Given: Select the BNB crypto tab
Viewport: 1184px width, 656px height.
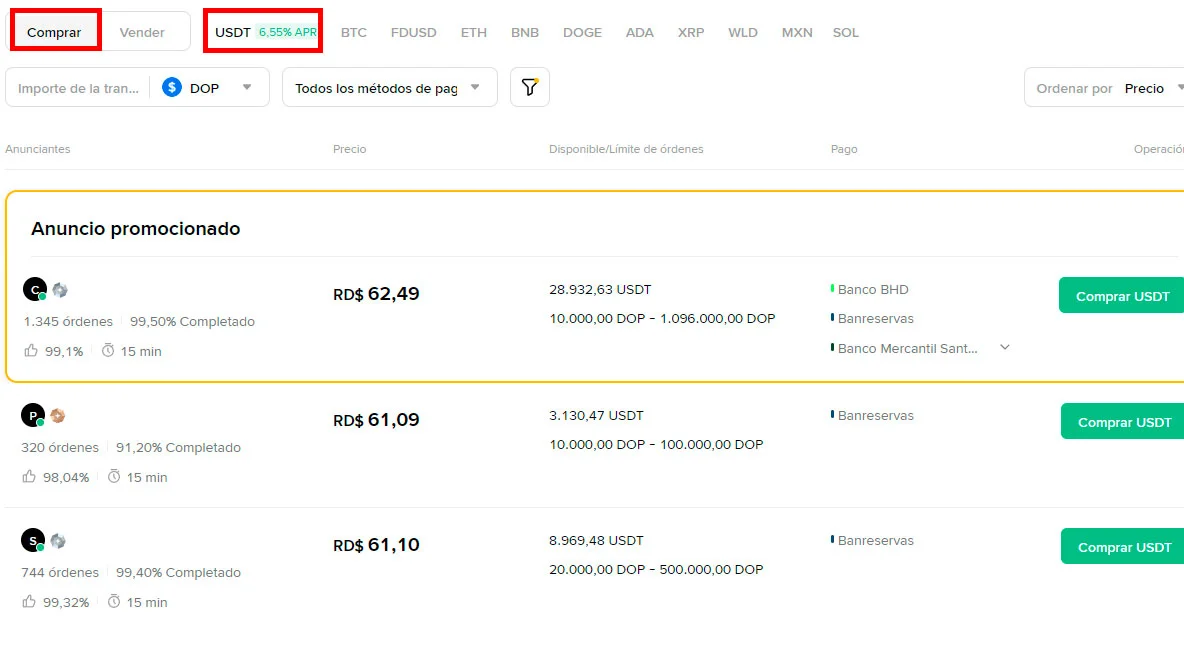Looking at the screenshot, I should tap(525, 32).
